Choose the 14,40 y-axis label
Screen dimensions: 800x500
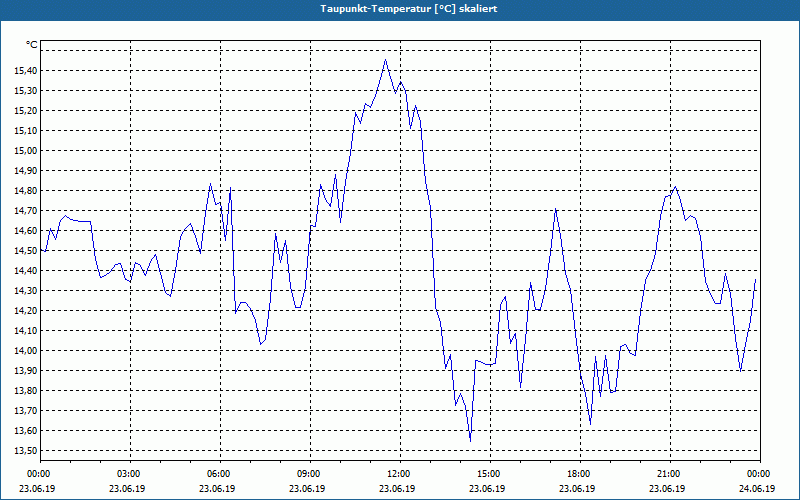click(x=25, y=270)
